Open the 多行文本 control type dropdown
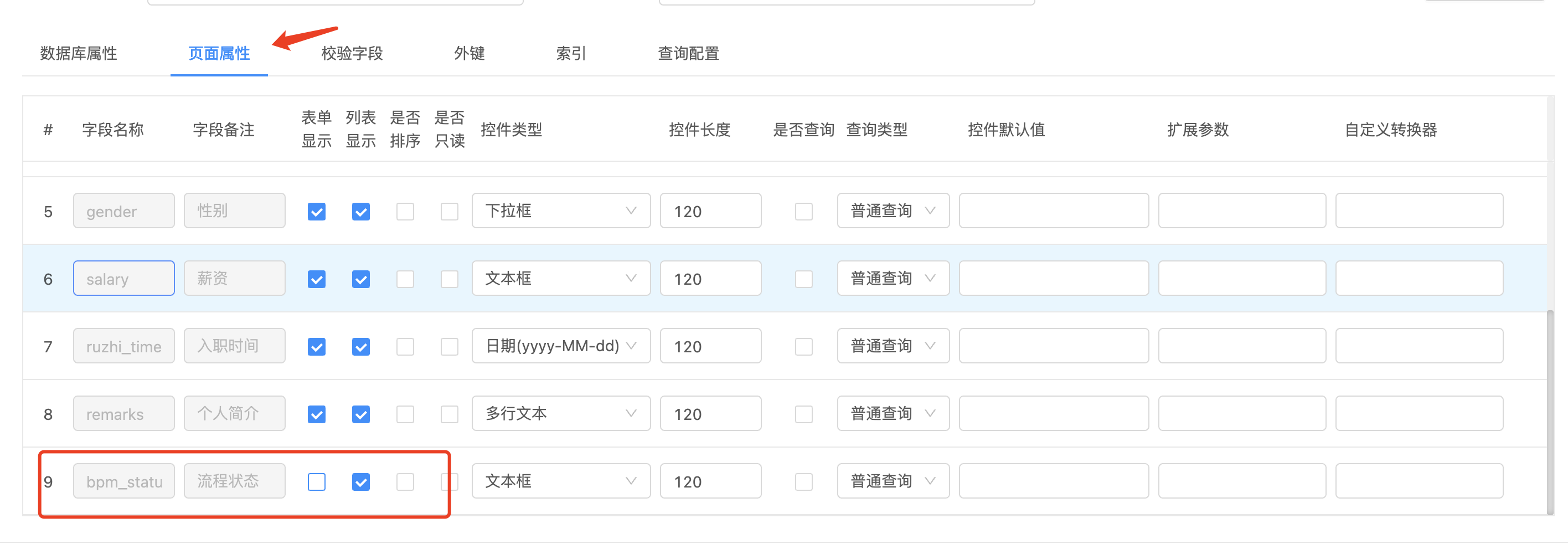 point(561,414)
